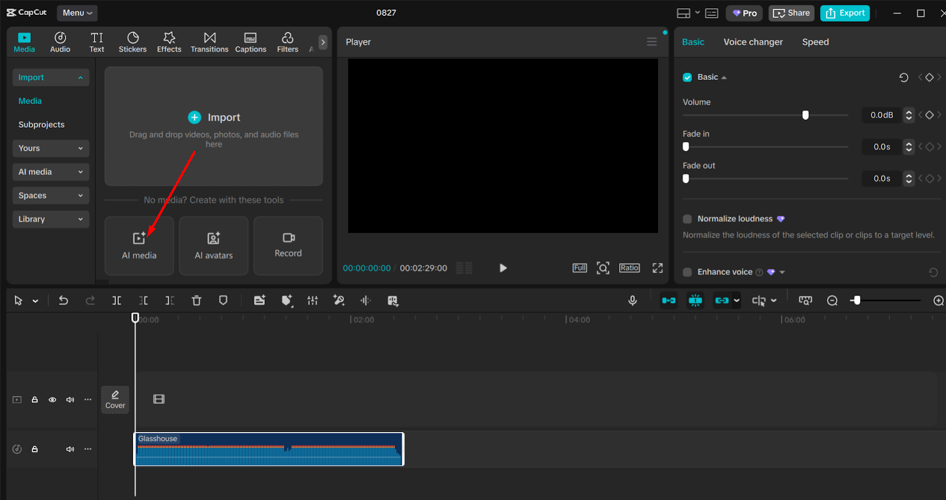946x500 pixels.
Task: Open the Filters panel
Action: coord(287,42)
